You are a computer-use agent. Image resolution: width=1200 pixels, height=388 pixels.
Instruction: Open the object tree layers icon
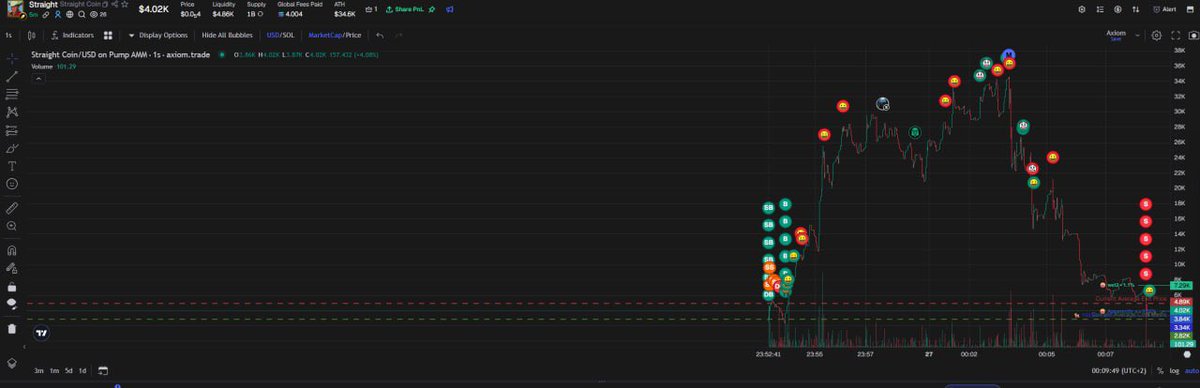click(x=12, y=362)
